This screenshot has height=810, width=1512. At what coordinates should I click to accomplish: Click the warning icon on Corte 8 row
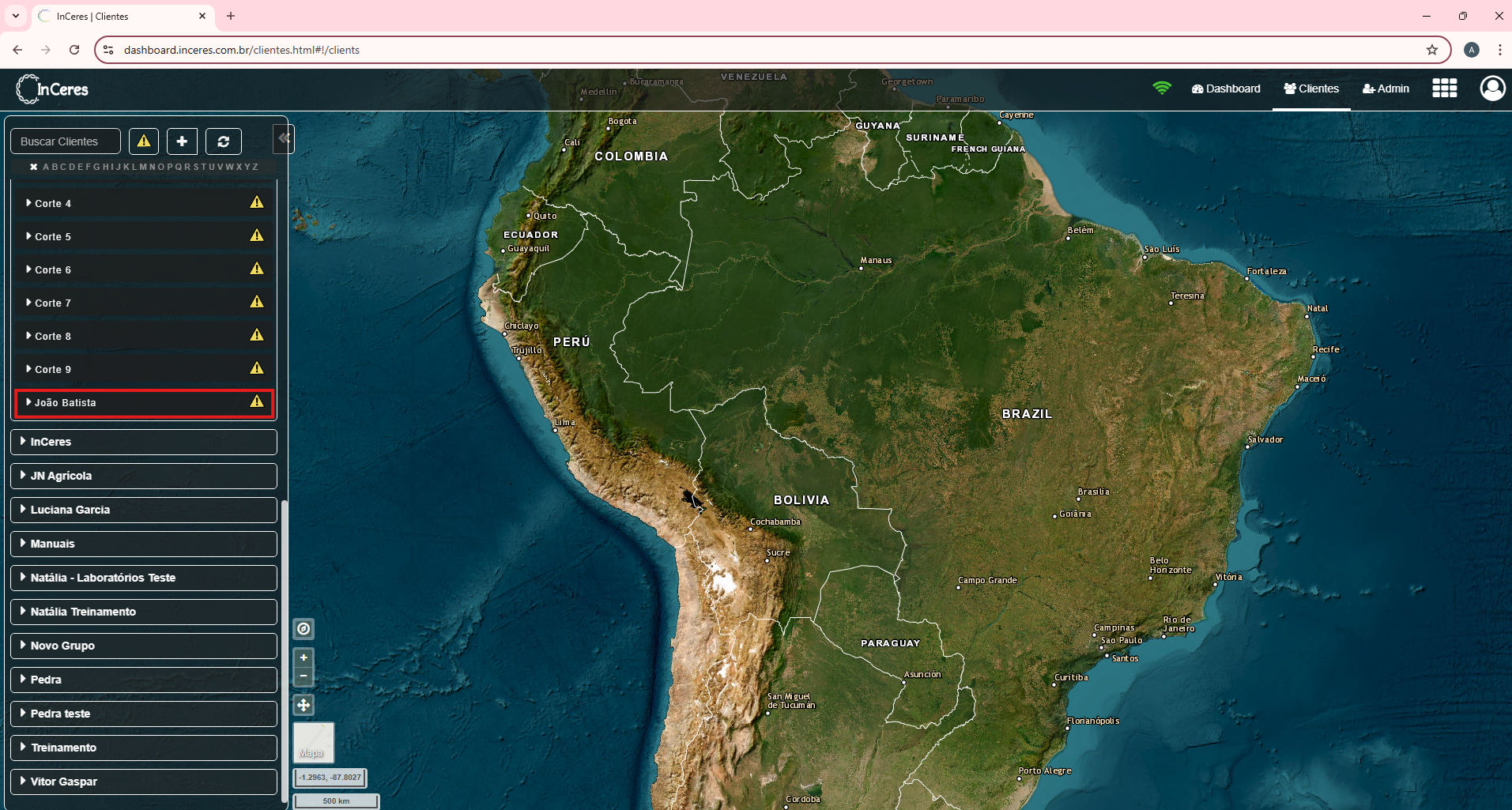257,335
